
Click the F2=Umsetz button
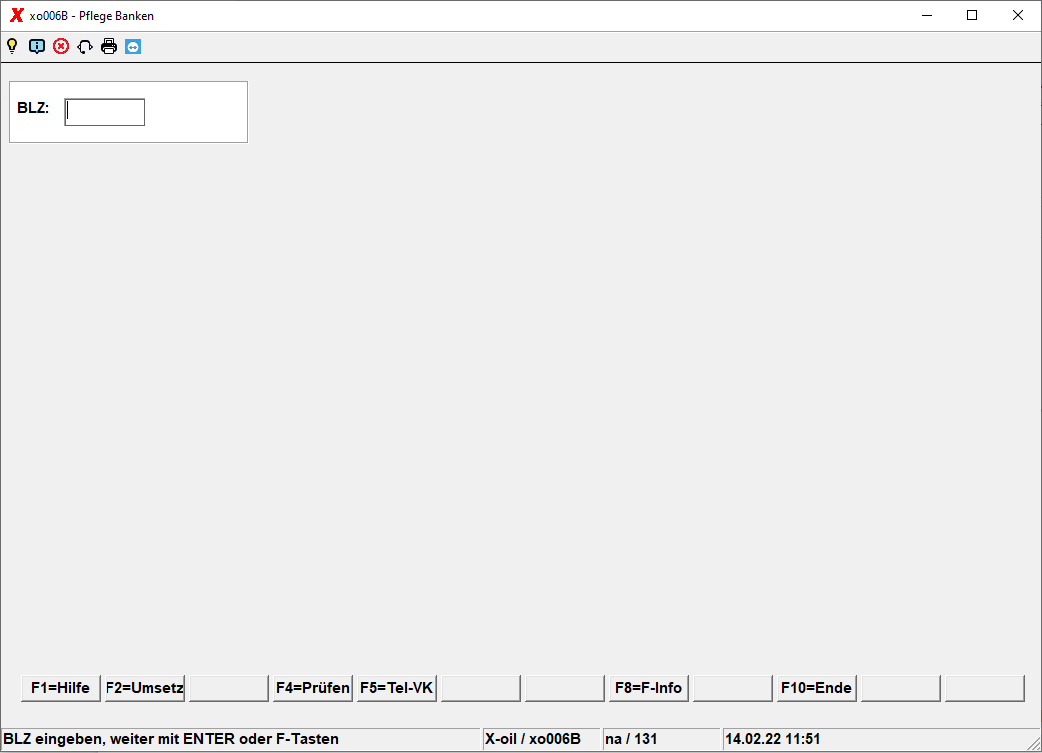[x=145, y=688]
